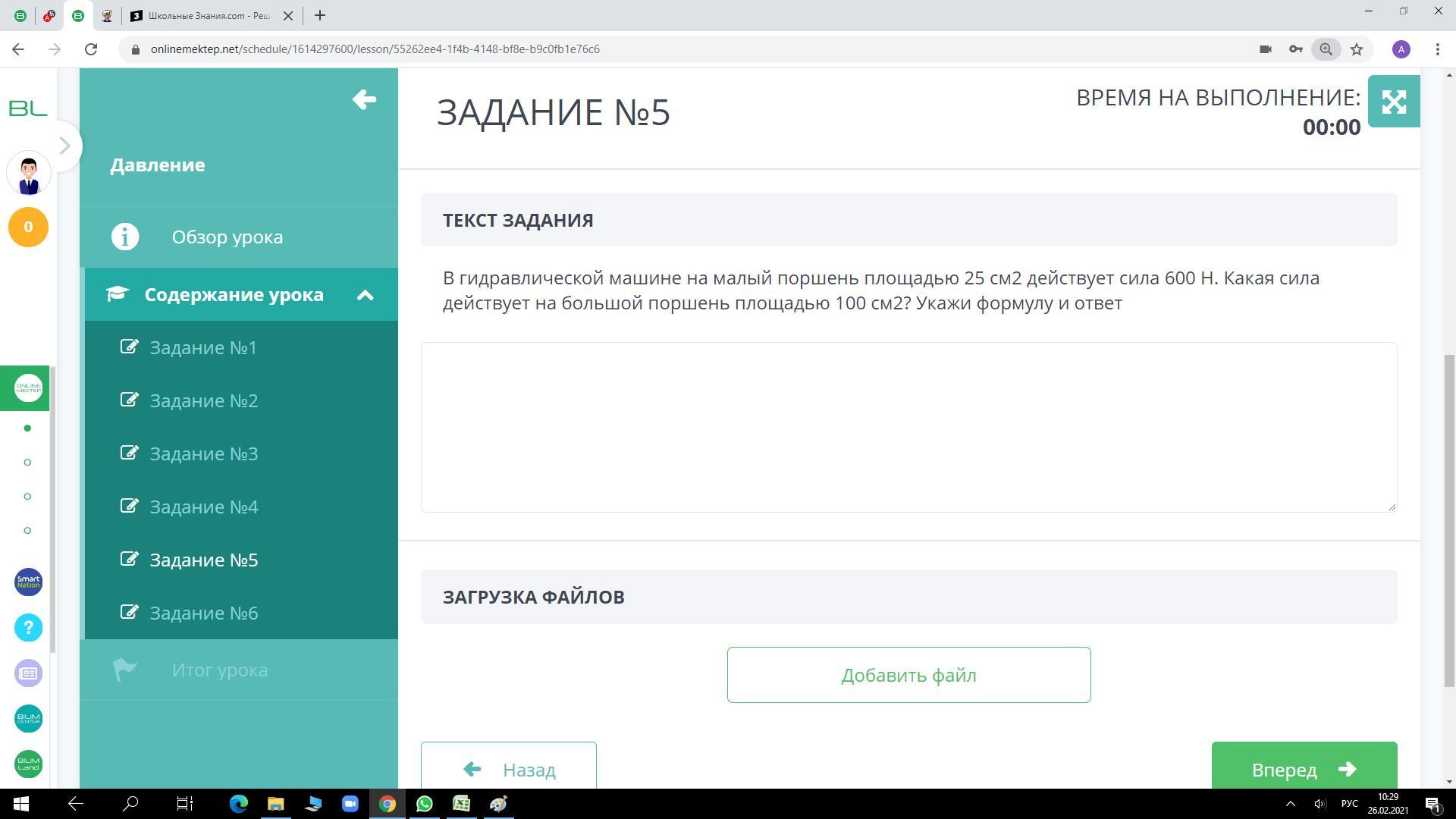This screenshot has width=1456, height=819.
Task: Click the blue question mark help icon
Action: [x=28, y=627]
